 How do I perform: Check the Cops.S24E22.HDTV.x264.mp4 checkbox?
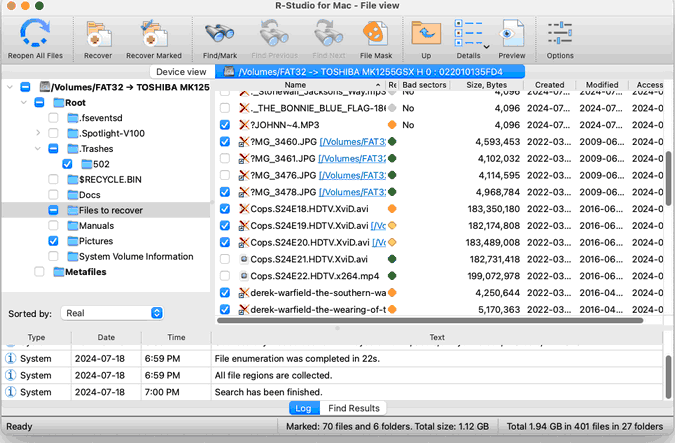point(225,276)
